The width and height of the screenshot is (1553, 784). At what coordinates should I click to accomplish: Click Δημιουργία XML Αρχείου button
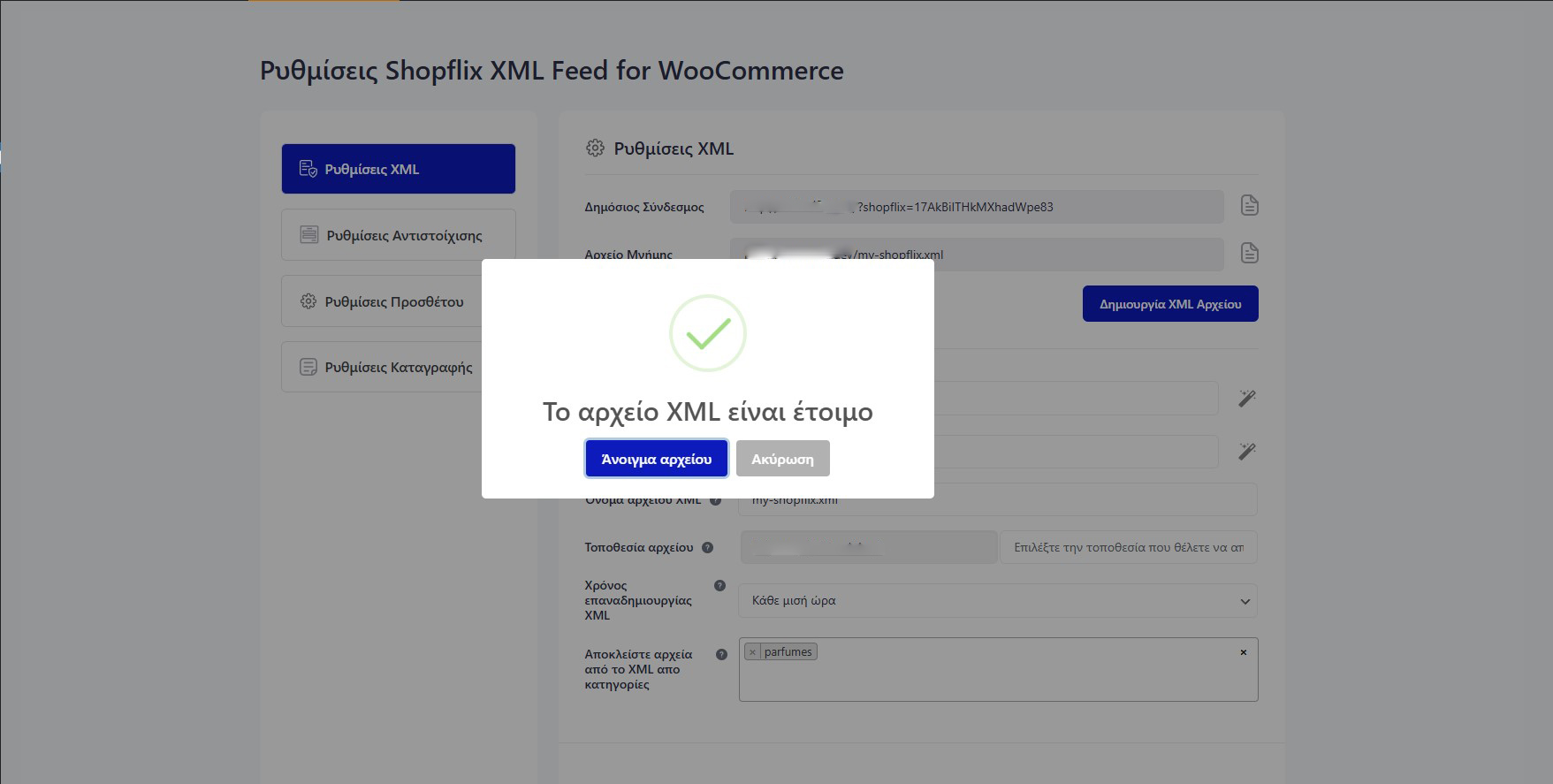pyautogui.click(x=1169, y=304)
